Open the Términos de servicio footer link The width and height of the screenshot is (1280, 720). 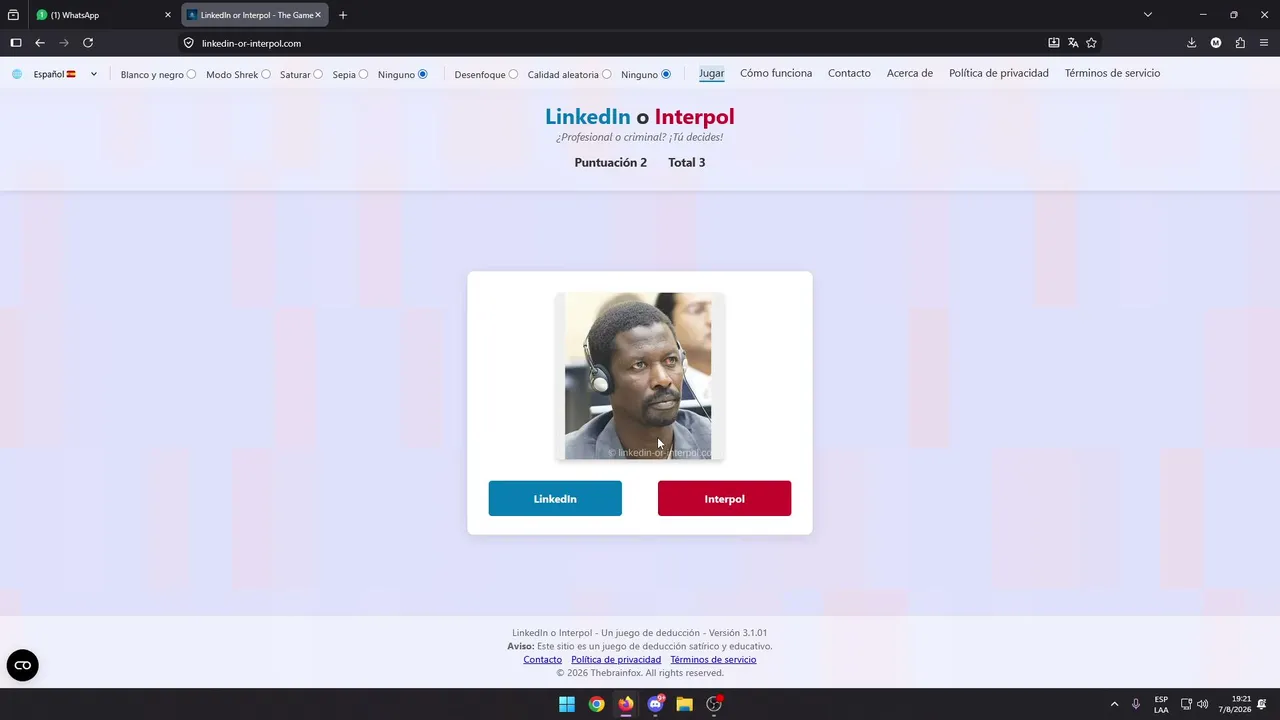(713, 660)
